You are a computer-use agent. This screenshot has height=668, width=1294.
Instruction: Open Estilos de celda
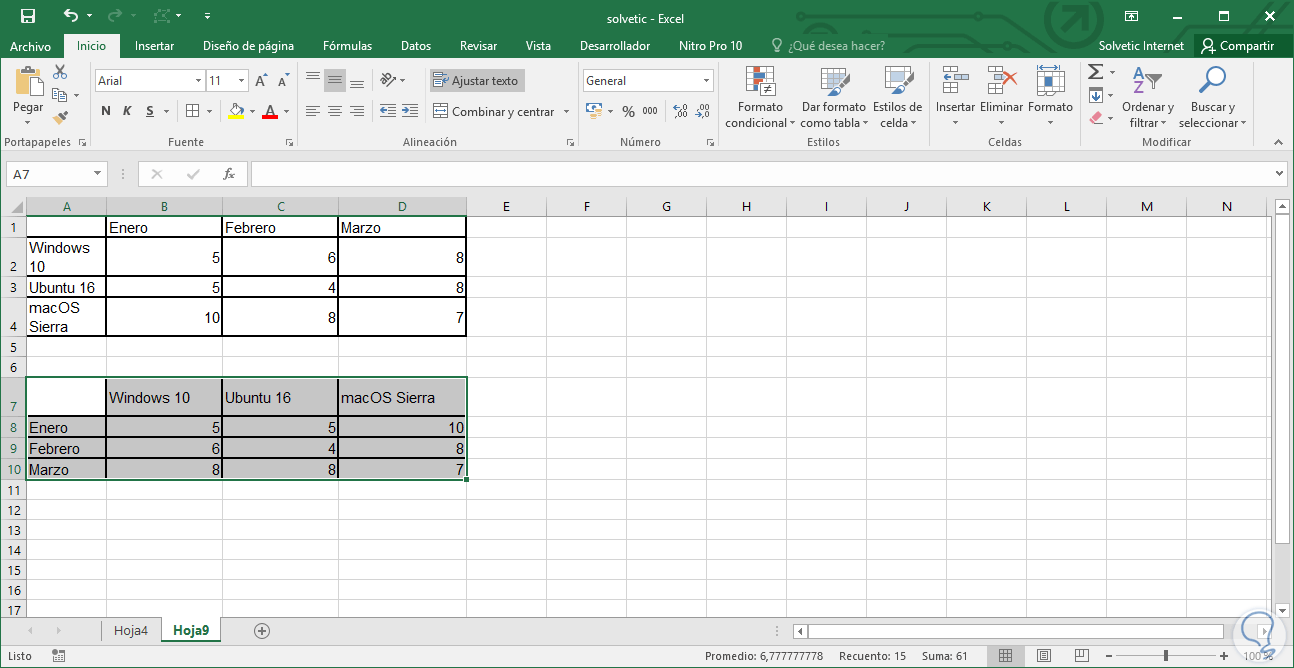(x=897, y=96)
